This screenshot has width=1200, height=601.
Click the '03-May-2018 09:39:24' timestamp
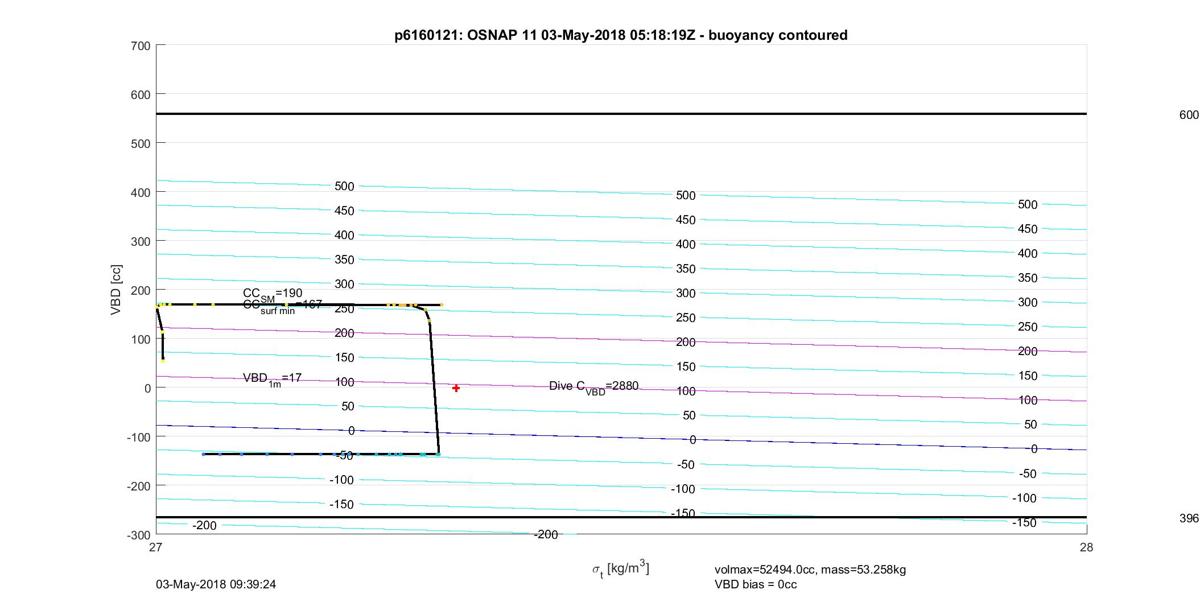tap(216, 584)
